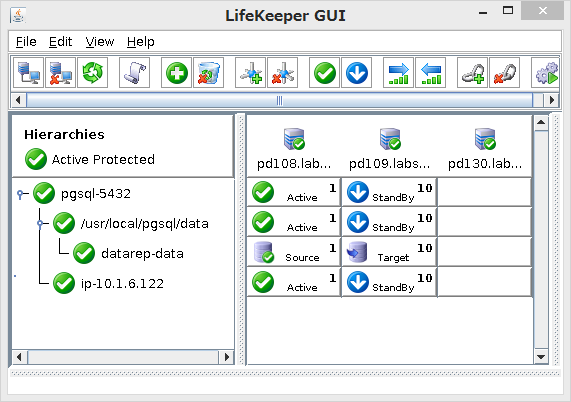Click the Source status icon for datarep-data
Screen dimensions: 571x402
click(264, 252)
